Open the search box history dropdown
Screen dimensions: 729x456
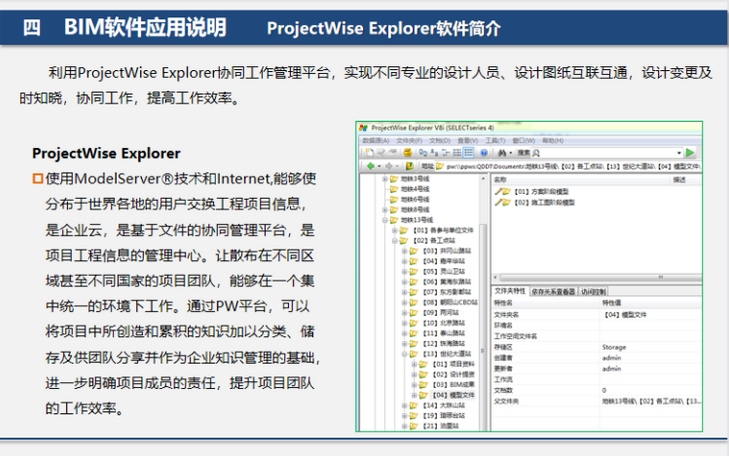679,153
